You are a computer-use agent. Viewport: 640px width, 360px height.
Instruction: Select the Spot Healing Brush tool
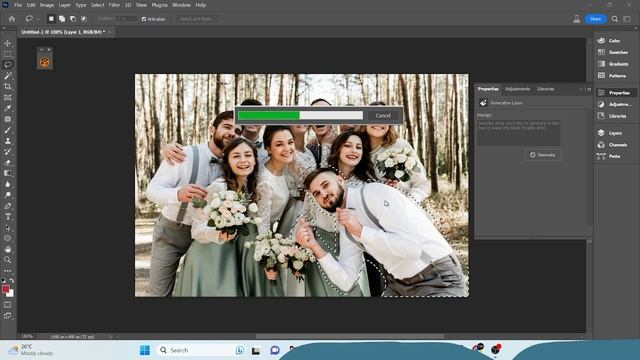click(8, 119)
